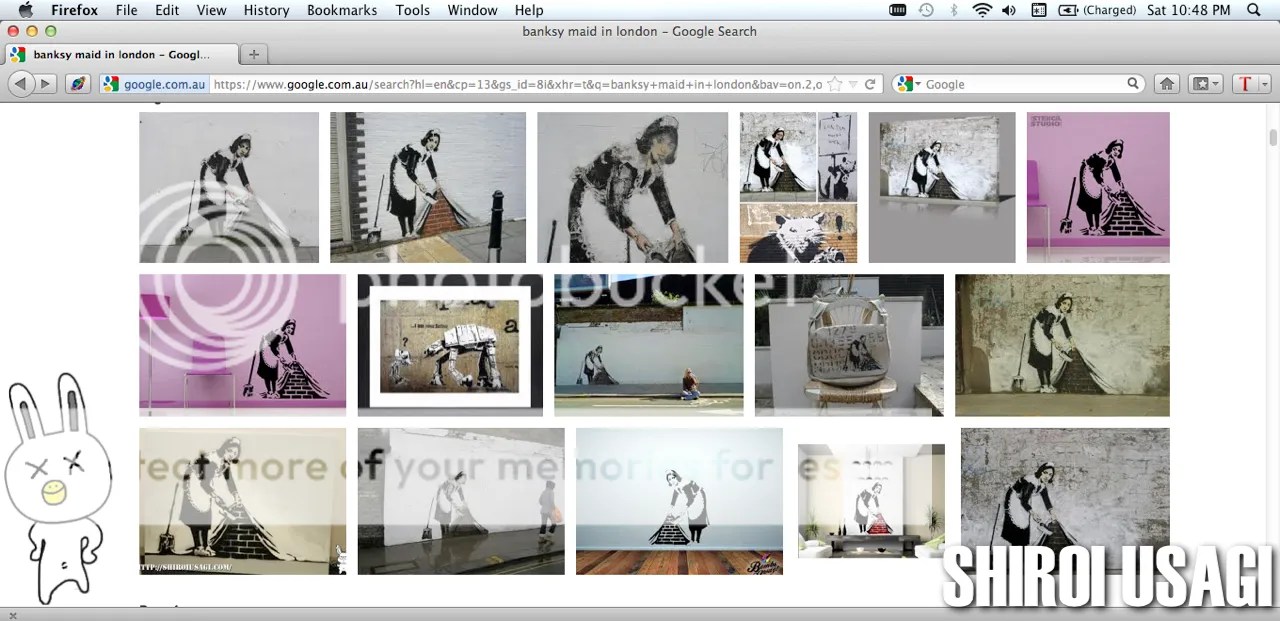Go to the Home page icon
The width and height of the screenshot is (1280, 621).
pos(1166,84)
